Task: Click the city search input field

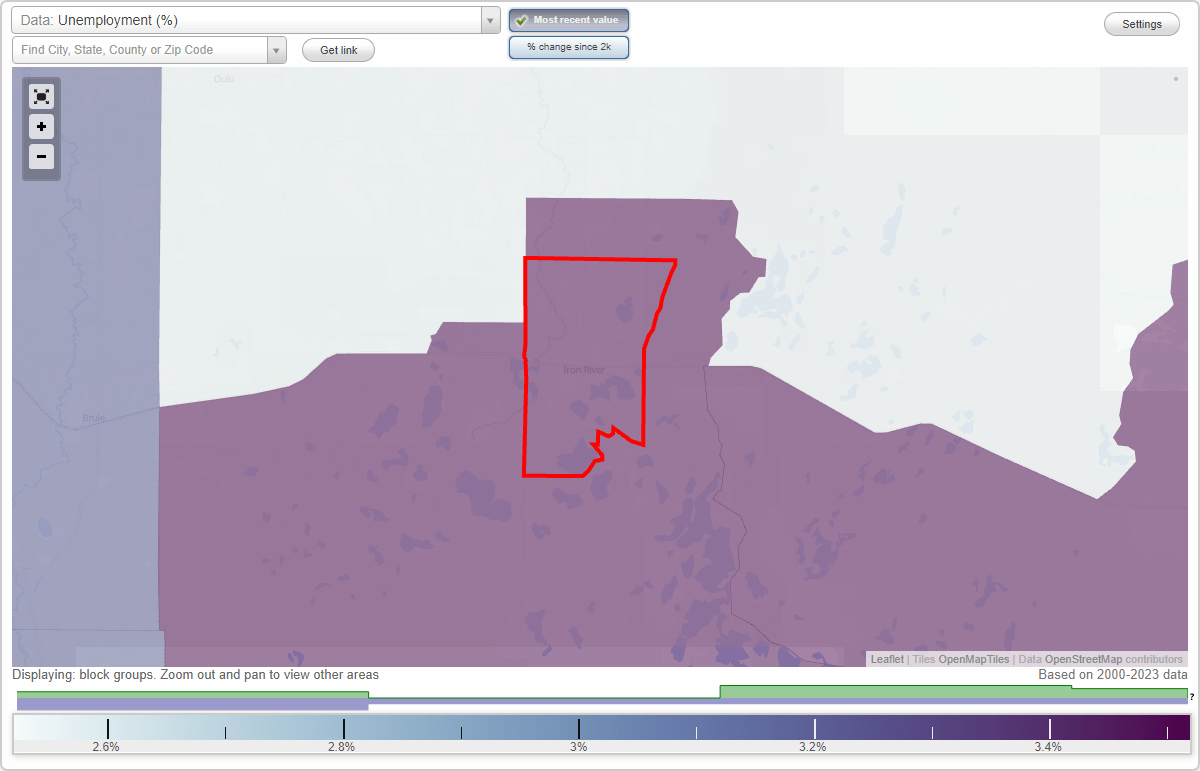Action: tap(140, 49)
